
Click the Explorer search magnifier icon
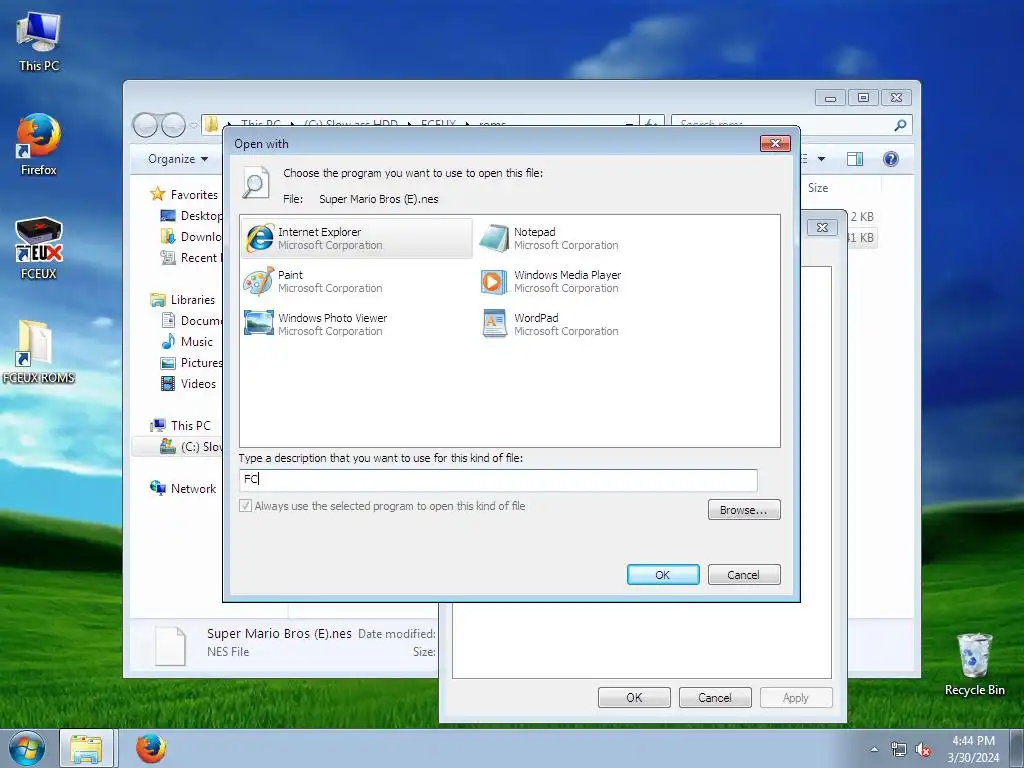point(901,125)
